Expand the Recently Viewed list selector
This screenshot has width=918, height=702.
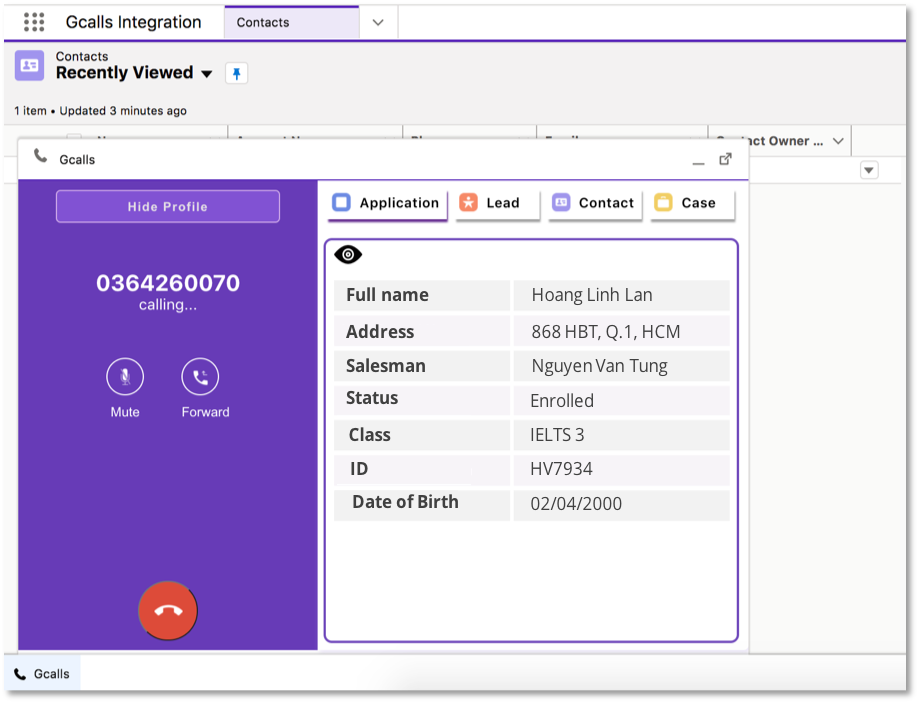pyautogui.click(x=207, y=74)
